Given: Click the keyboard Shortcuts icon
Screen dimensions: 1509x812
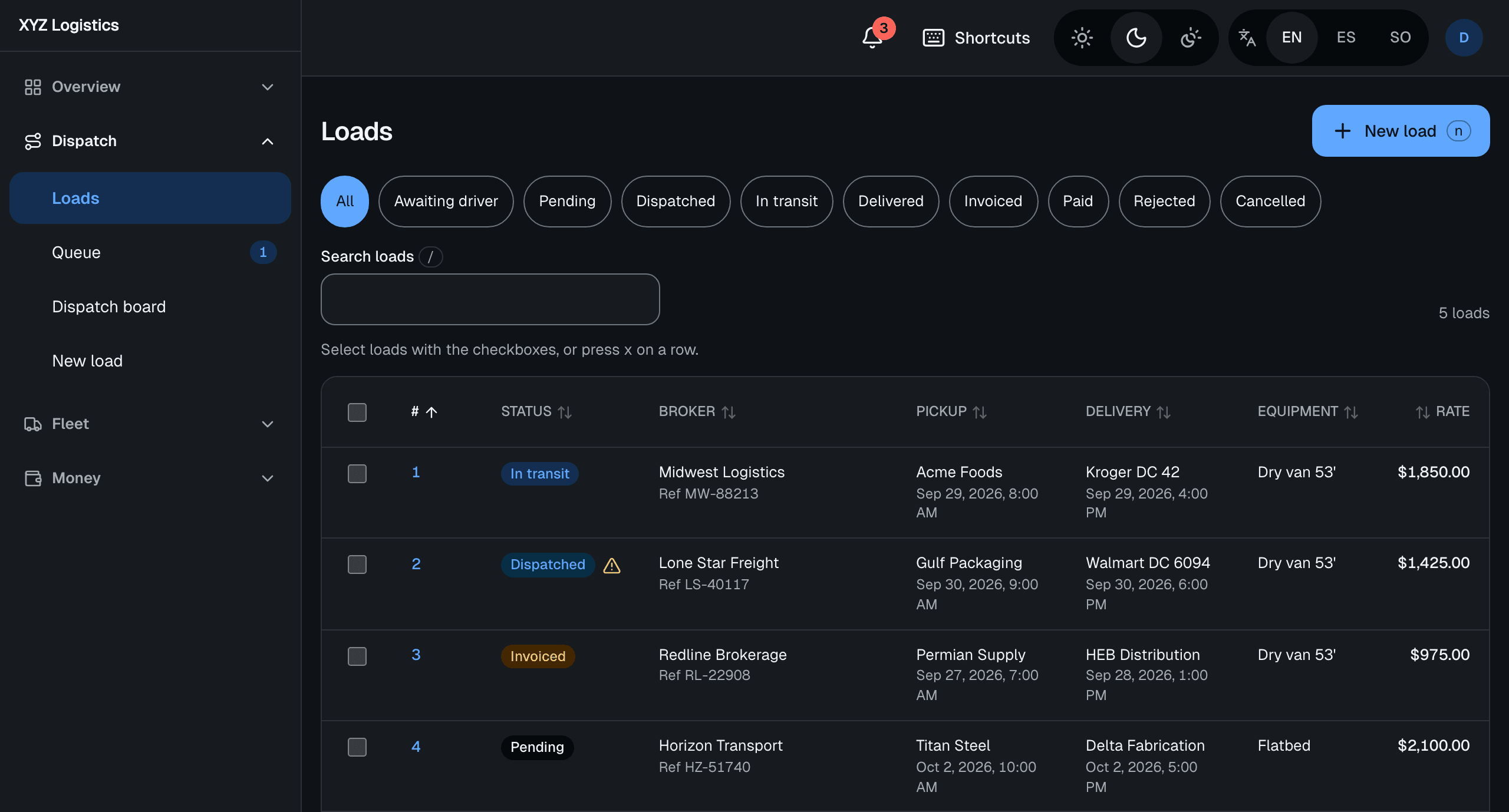Looking at the screenshot, I should (933, 38).
